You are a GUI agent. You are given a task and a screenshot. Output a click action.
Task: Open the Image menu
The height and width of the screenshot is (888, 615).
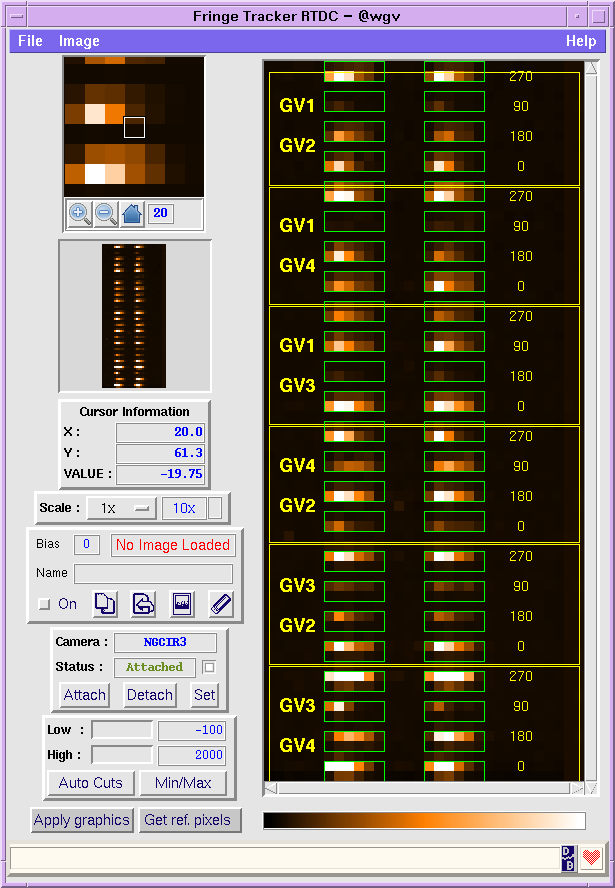(x=79, y=41)
